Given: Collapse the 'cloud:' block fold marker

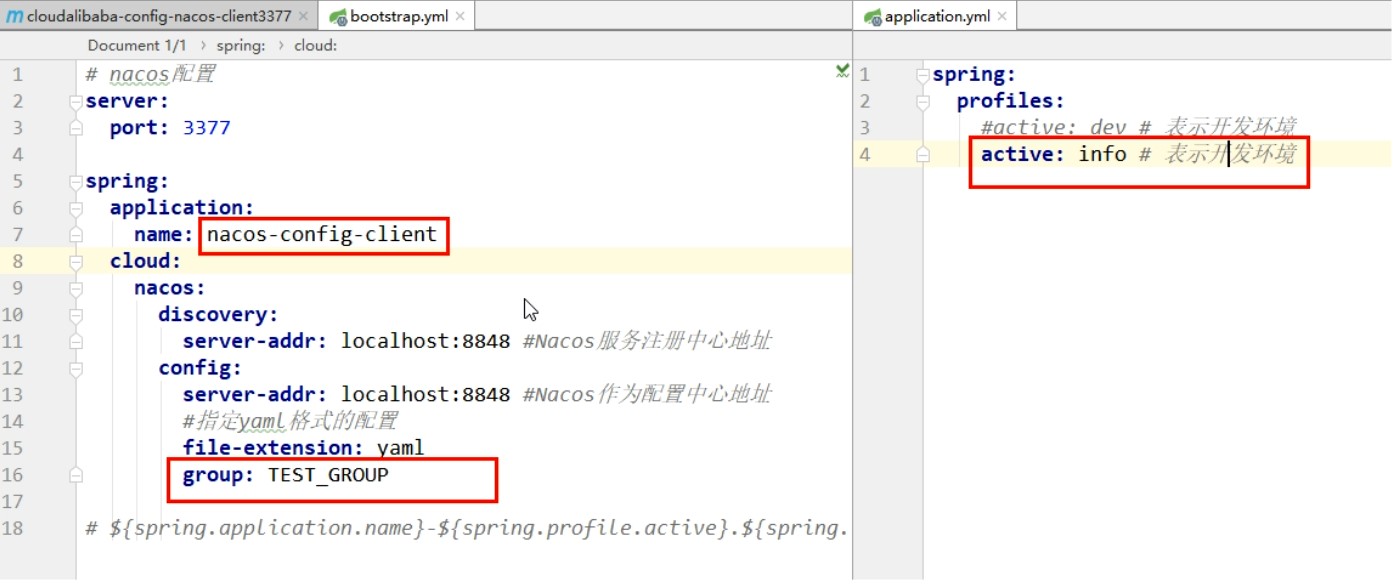Looking at the screenshot, I should click(76, 261).
